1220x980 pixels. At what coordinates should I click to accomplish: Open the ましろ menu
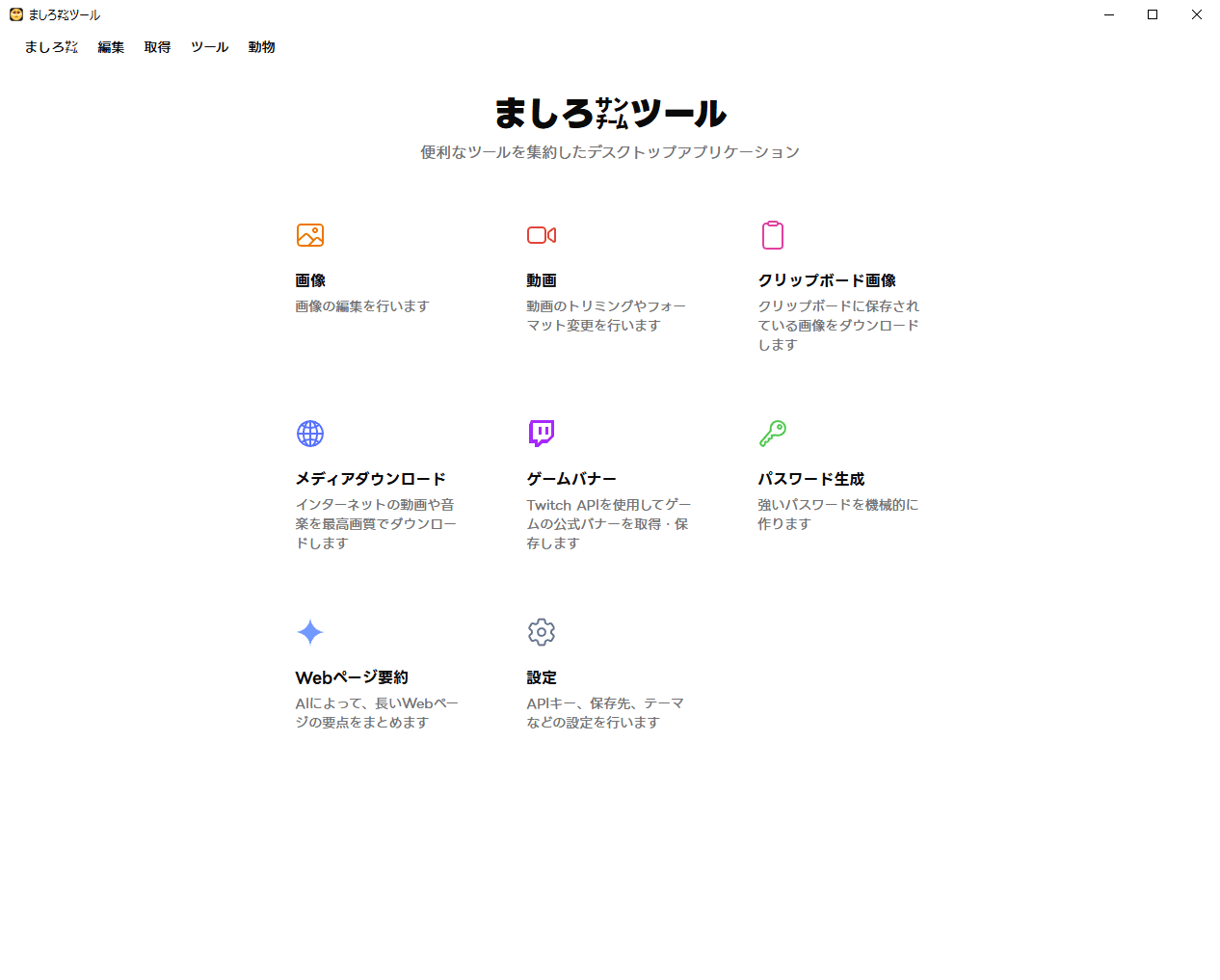50,46
